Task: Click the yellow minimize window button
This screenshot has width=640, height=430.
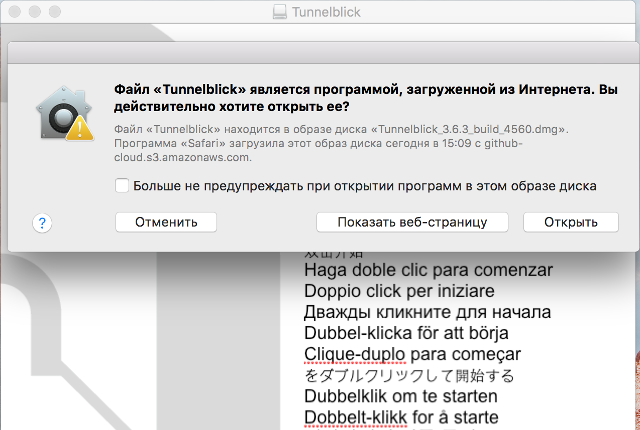Action: (x=35, y=11)
